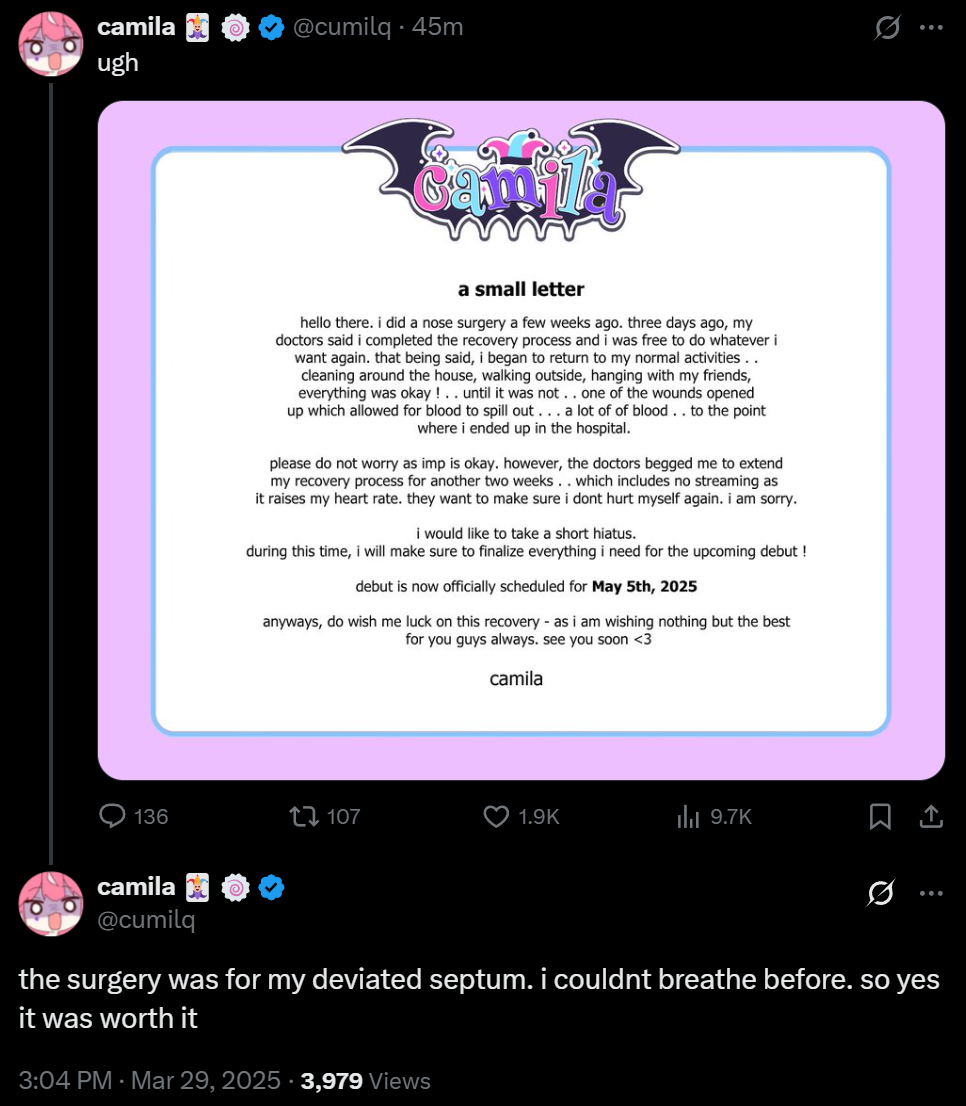Expand three-dot menu on the top tweet
Image resolution: width=966 pixels, height=1106 pixels.
pos(931,28)
